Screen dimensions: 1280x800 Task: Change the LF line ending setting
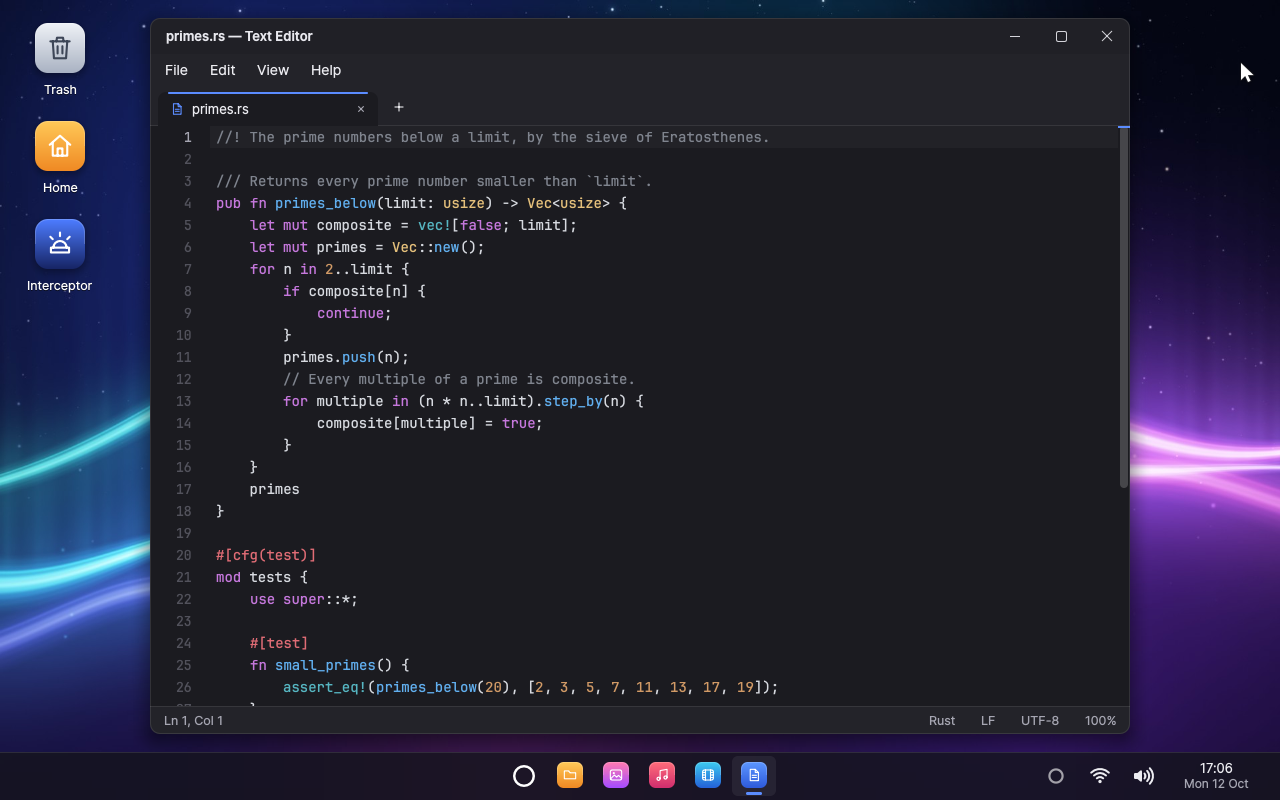click(x=988, y=720)
